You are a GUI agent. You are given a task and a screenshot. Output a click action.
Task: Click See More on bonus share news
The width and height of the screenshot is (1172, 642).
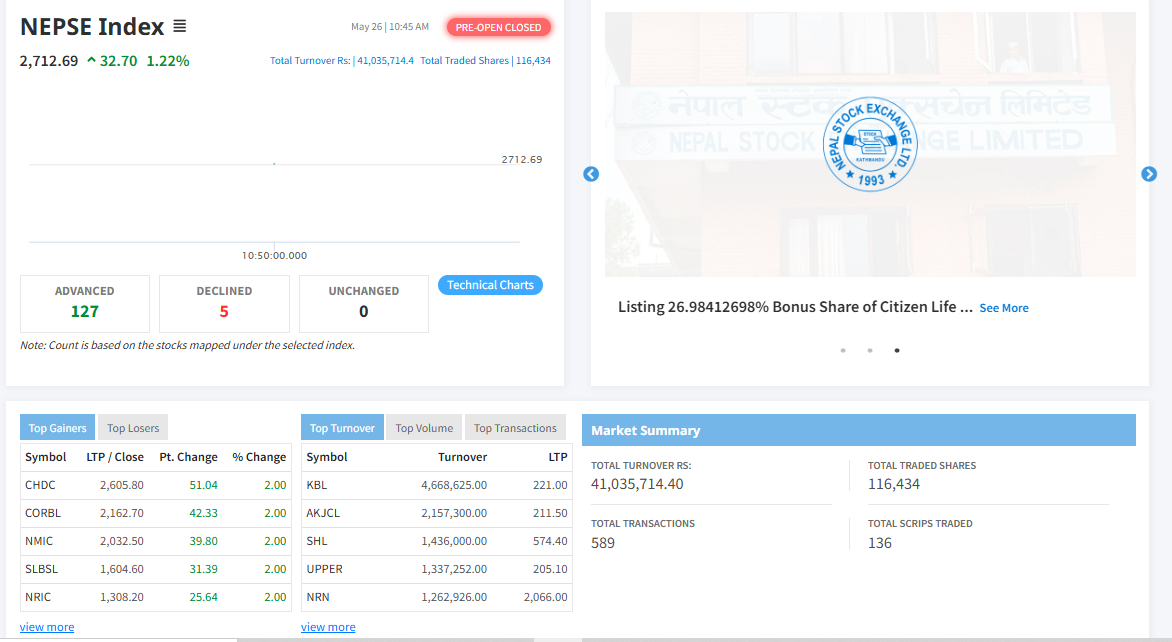[x=1003, y=308]
